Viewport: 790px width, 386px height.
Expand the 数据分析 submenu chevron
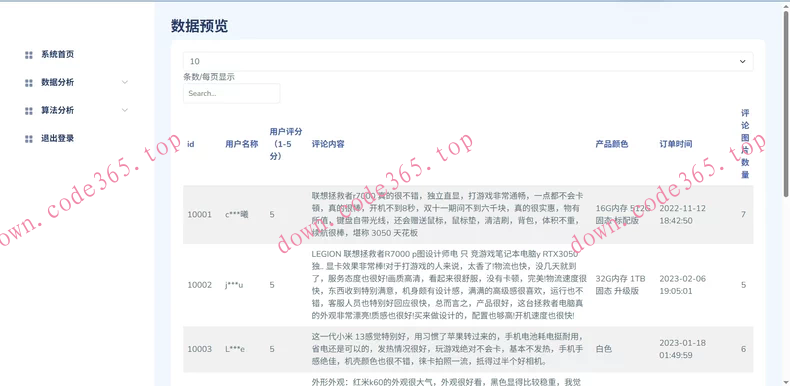pos(125,82)
